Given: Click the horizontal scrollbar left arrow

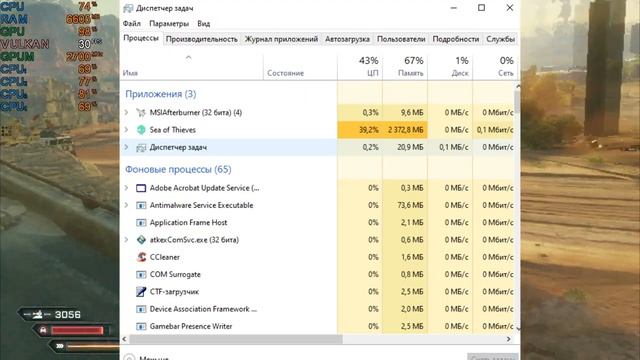Looking at the screenshot, I should 124,339.
